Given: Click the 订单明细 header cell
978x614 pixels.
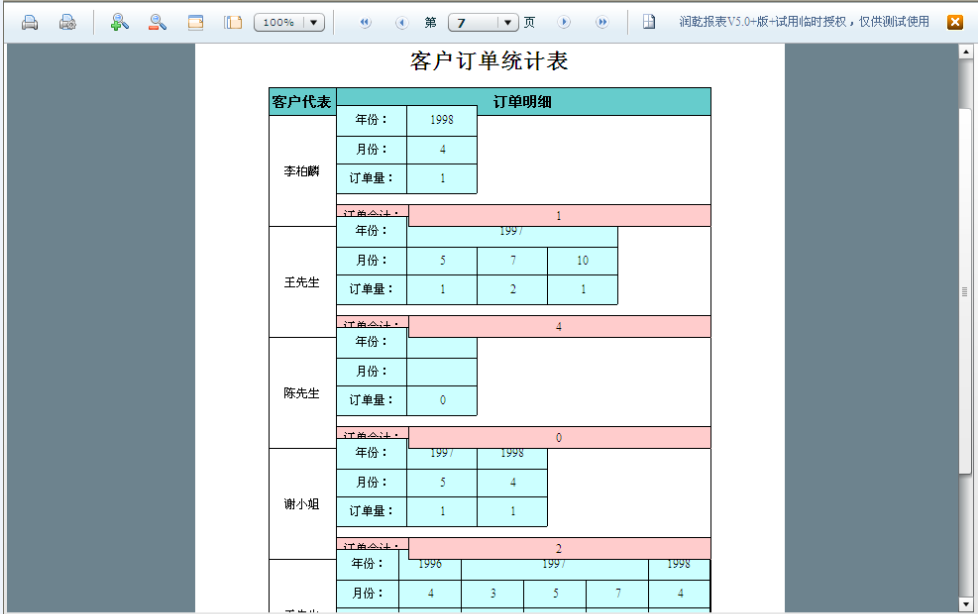Looking at the screenshot, I should [523, 101].
